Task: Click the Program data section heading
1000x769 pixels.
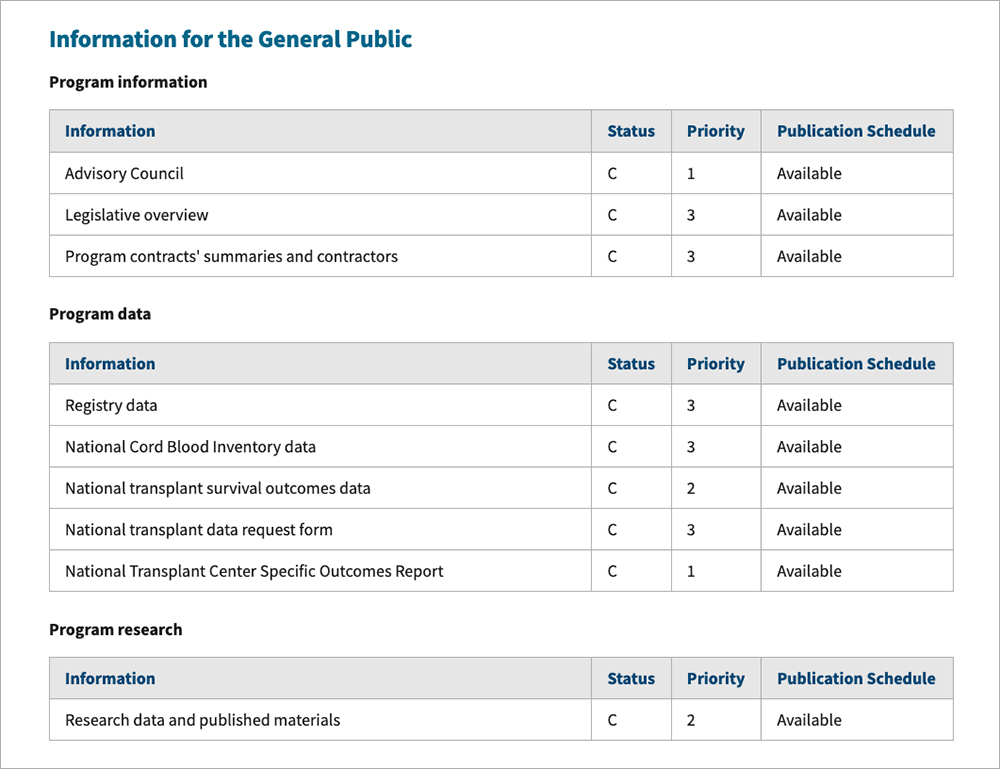Action: [100, 314]
